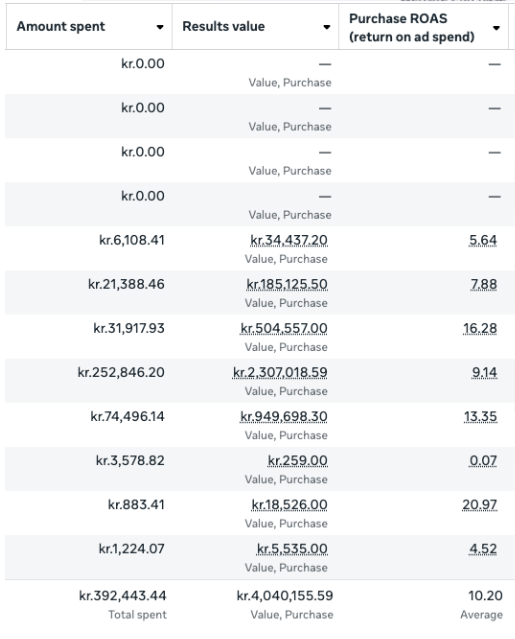Viewport: 515px width, 639px height.
Task: Click the kr.2,307,018.59 results value
Action: [280, 372]
